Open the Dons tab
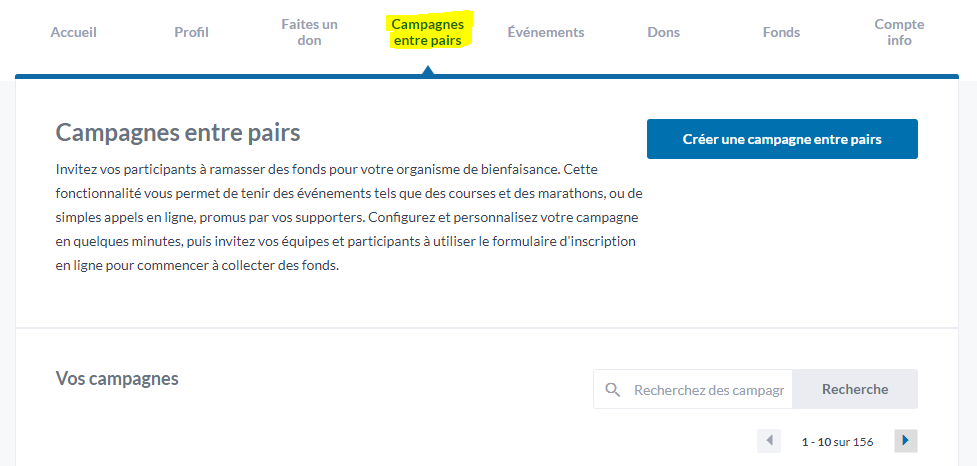Image resolution: width=977 pixels, height=466 pixels. point(663,32)
